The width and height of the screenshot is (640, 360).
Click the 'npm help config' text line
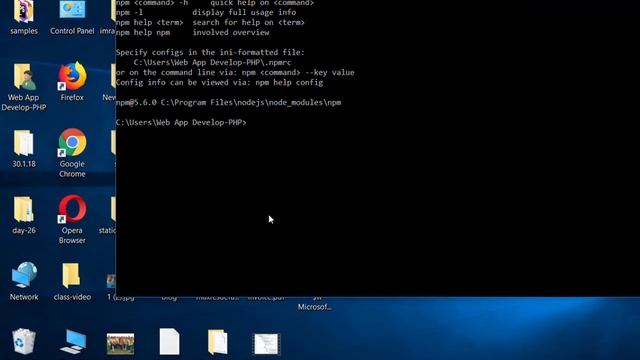tap(289, 82)
